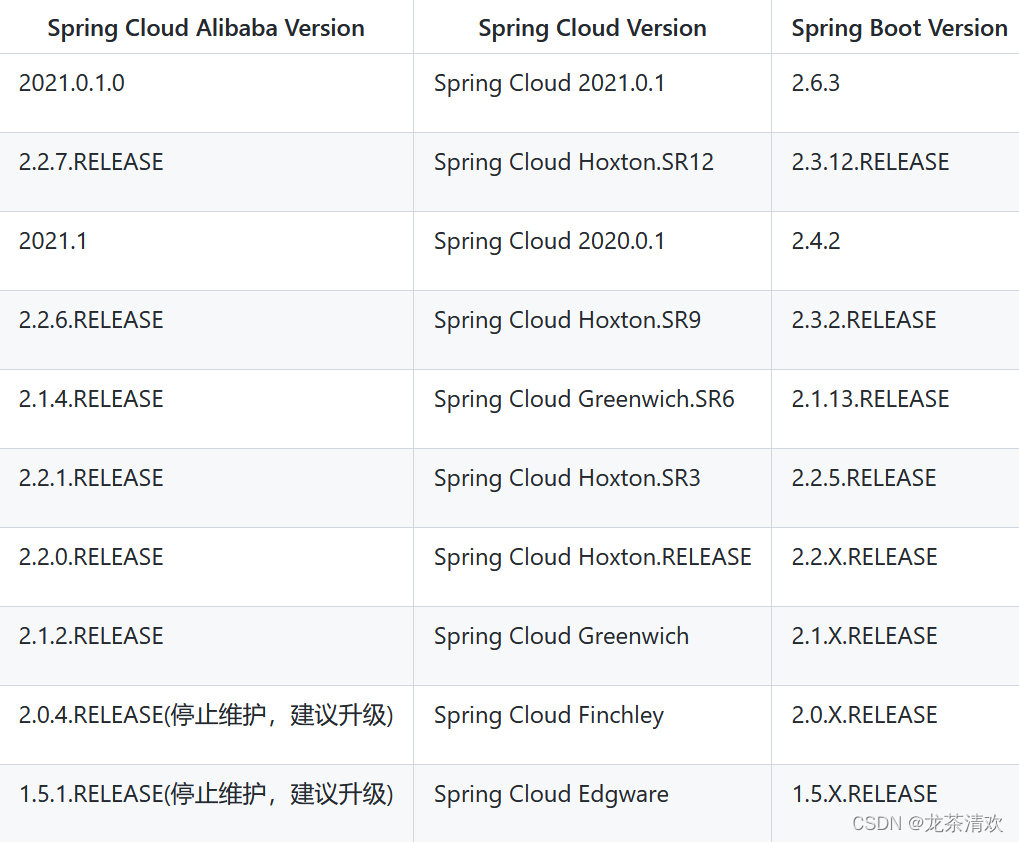1019x842 pixels.
Task: Select the '1.5.X.RELEASE' cell
Action: tap(896, 803)
